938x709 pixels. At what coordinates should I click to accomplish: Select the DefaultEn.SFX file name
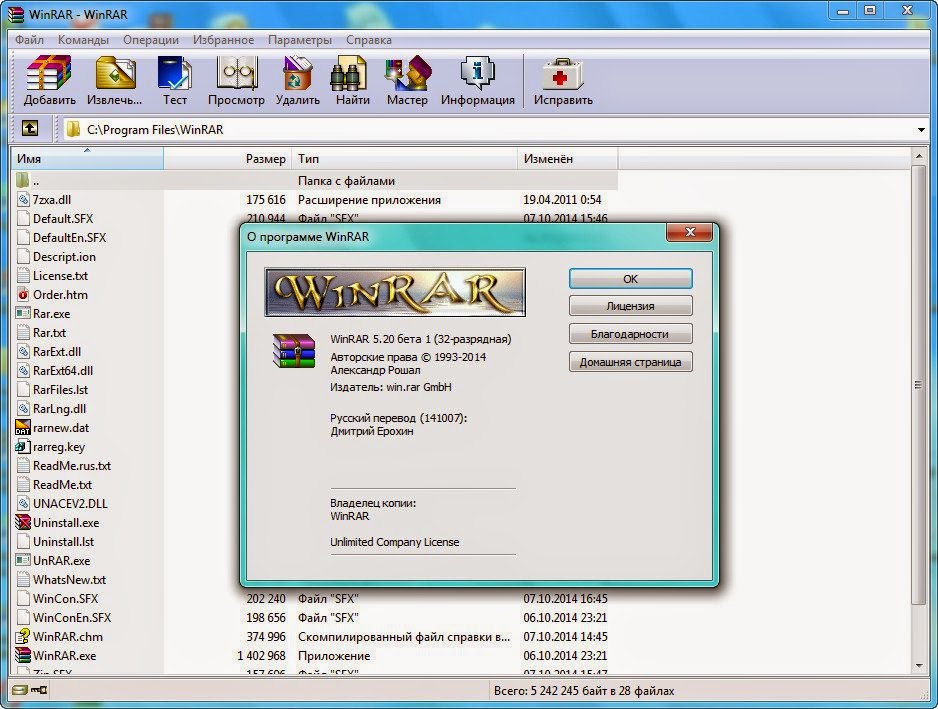[69, 238]
